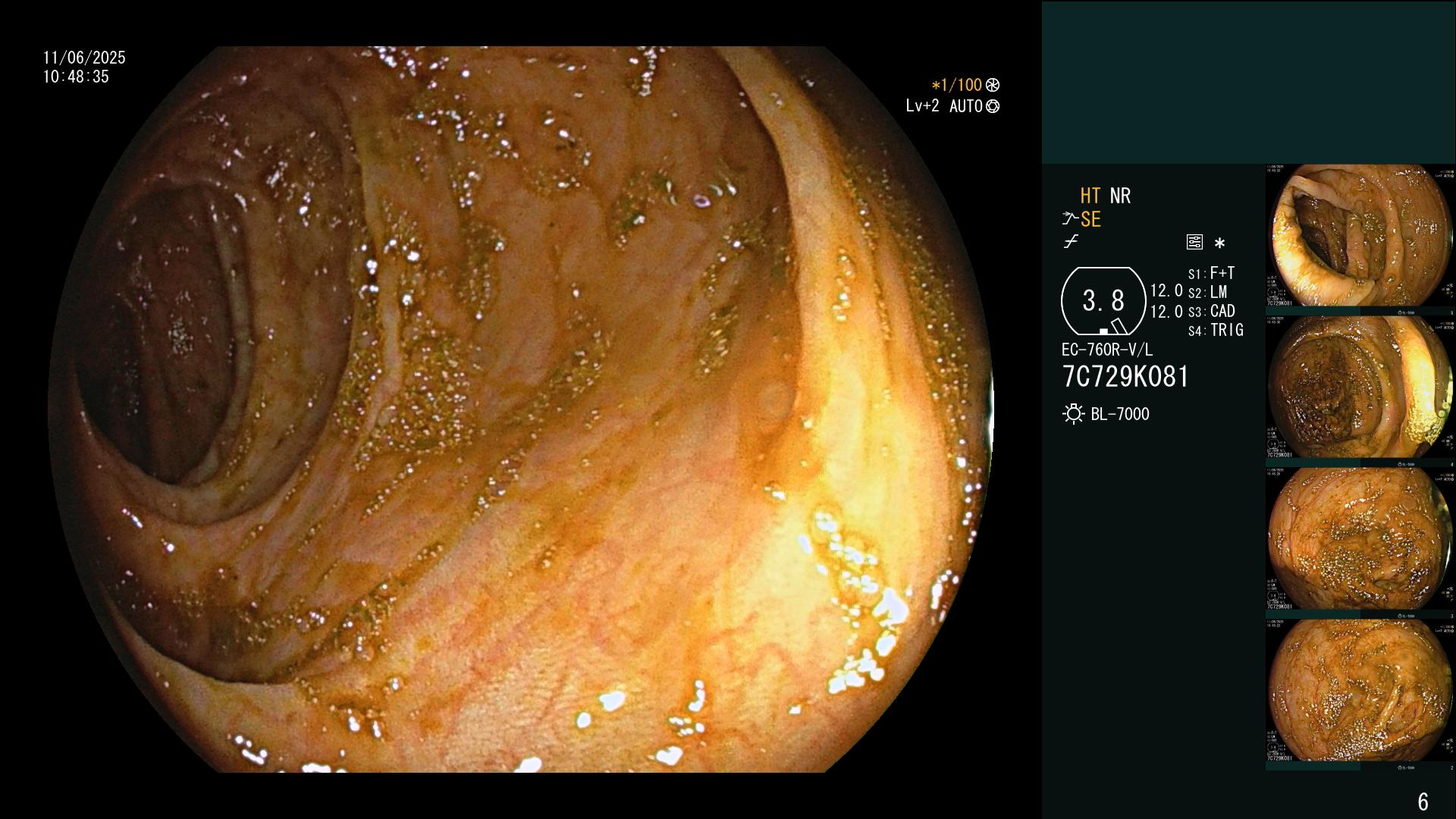Screen dimensions: 1456x819
Task: Click the lower 12.0 value
Action: pyautogui.click(x=1166, y=312)
